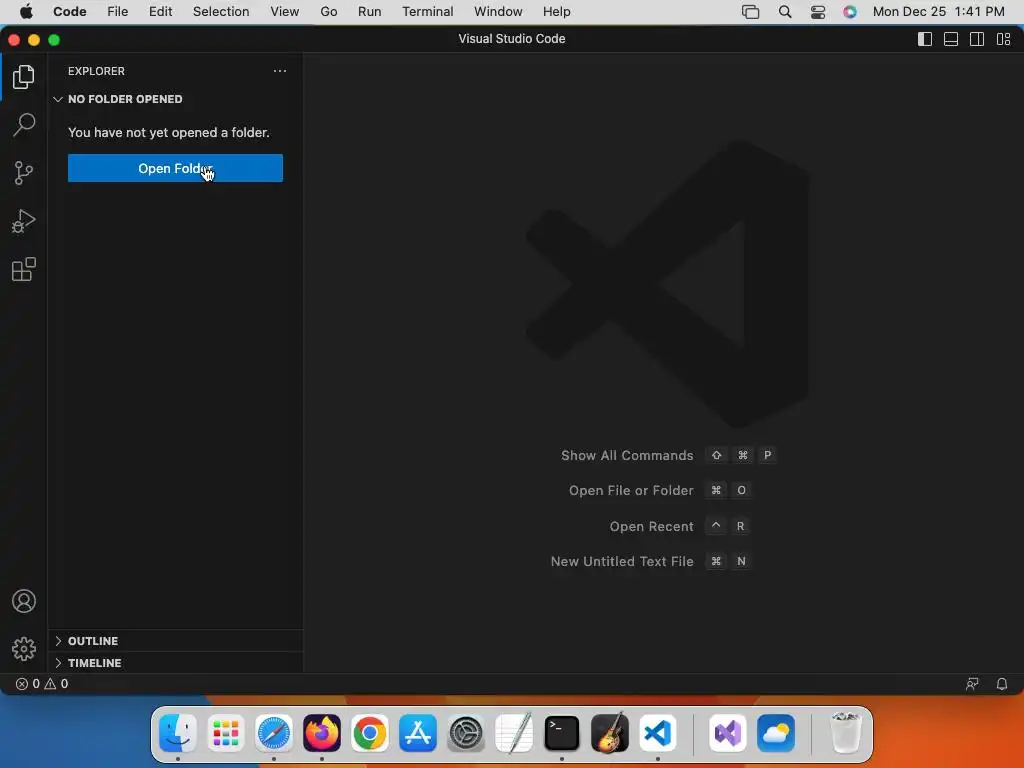Open the Manage gear icon

[x=24, y=648]
